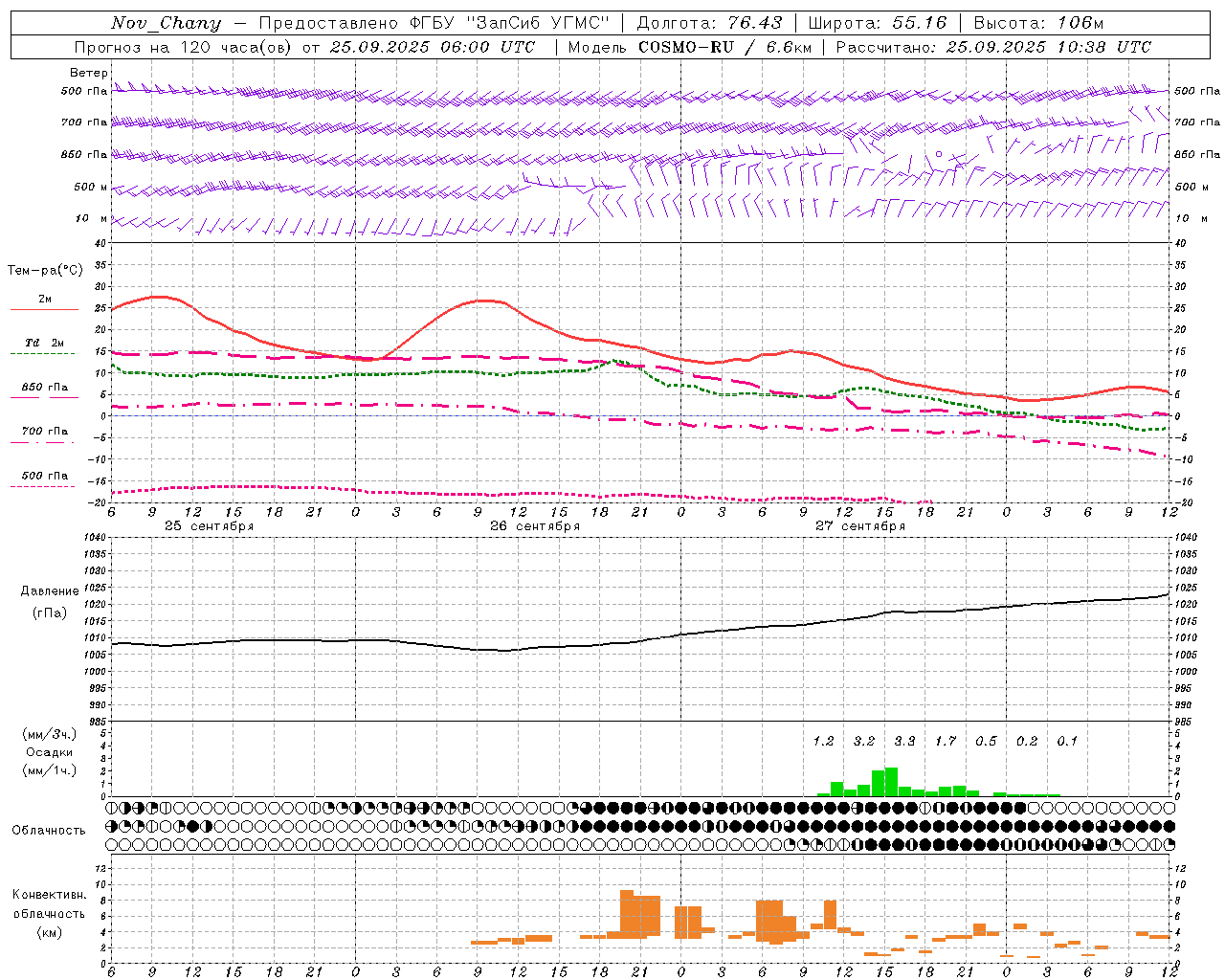Select the 'Долгота: 76.43' header value
Image resolution: width=1225 pixels, height=980 pixels.
point(709,23)
